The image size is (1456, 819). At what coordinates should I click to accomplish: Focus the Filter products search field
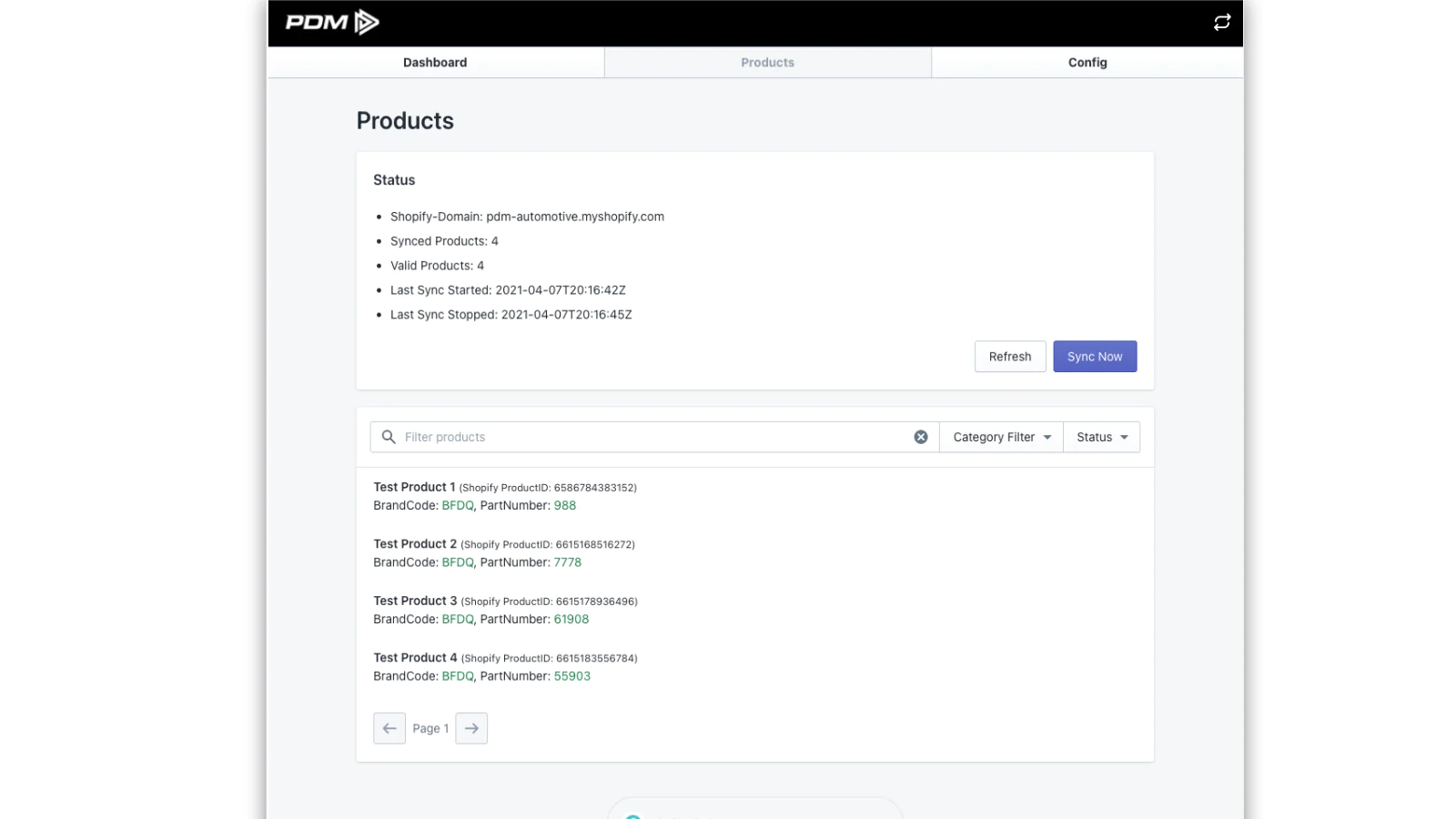click(x=651, y=437)
